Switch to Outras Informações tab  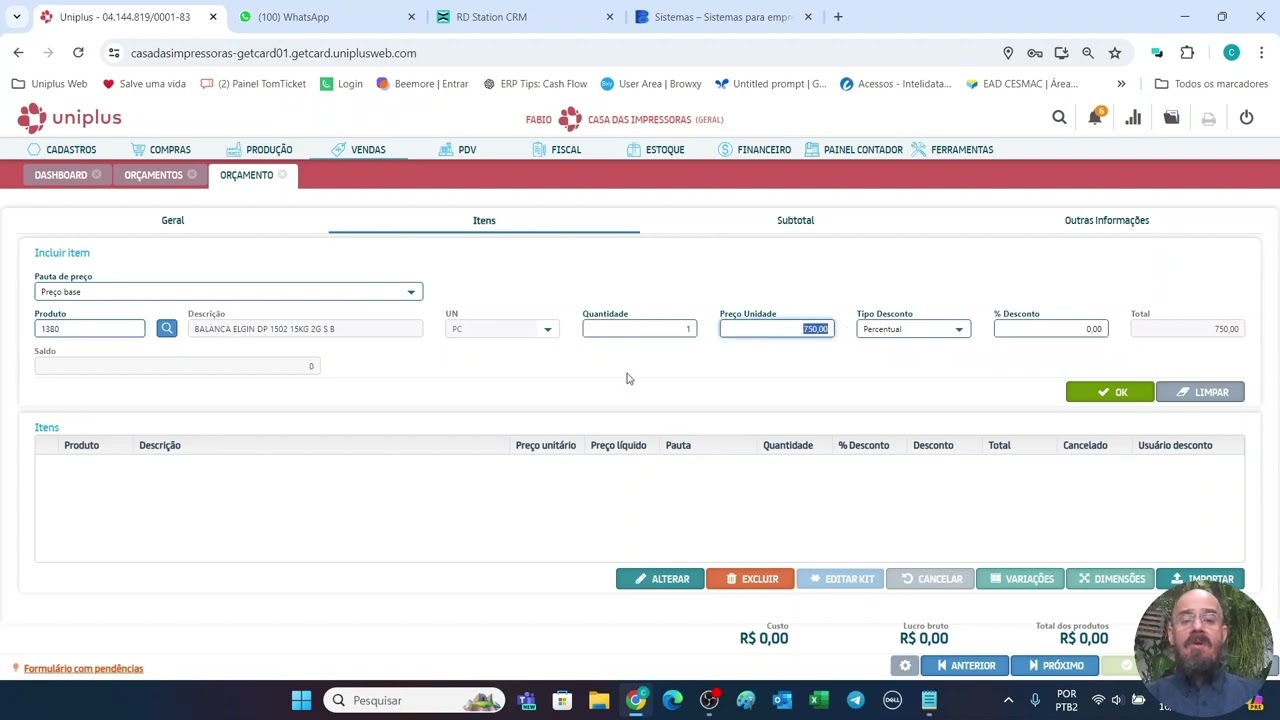pyautogui.click(x=1107, y=220)
